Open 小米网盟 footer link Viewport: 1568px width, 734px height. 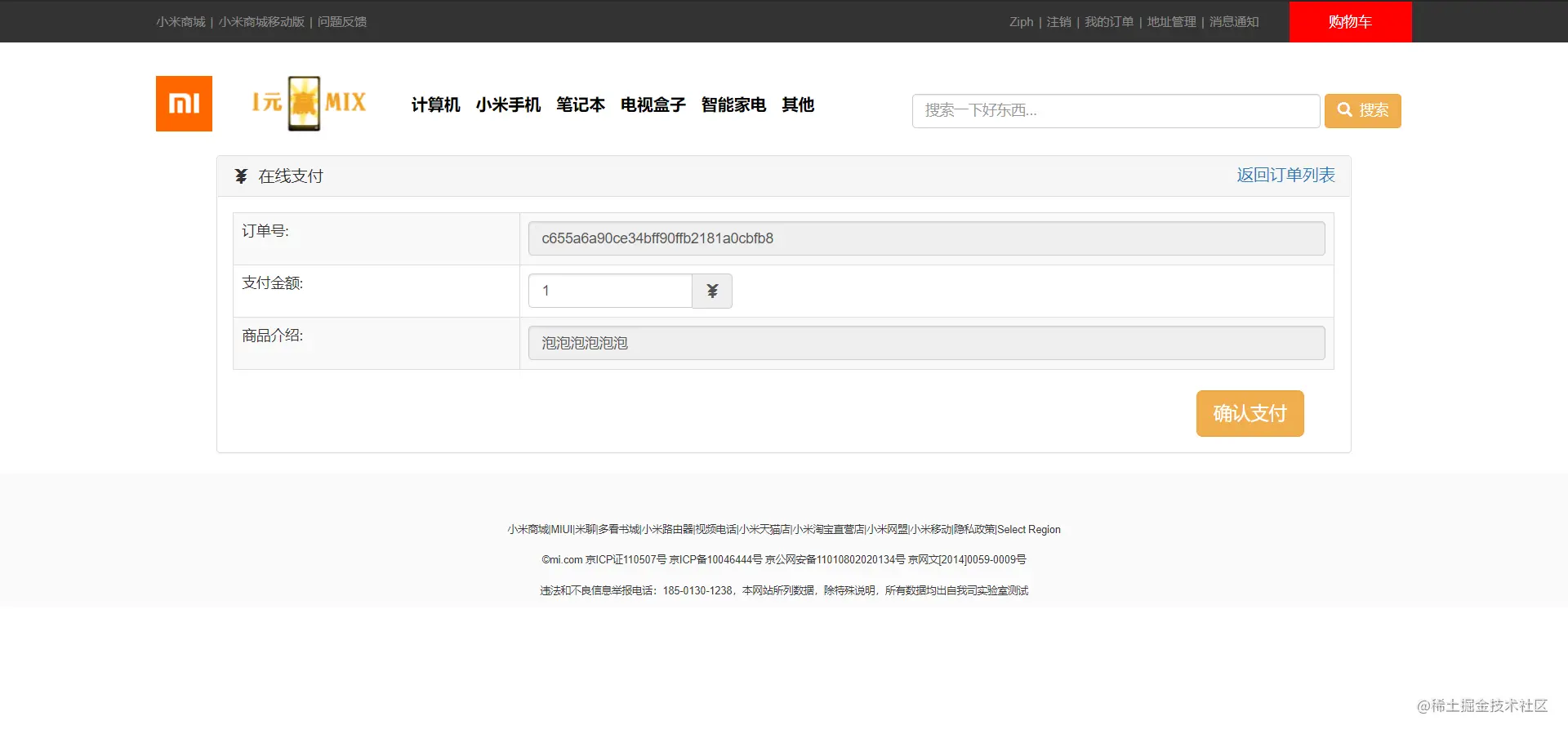[888, 530]
